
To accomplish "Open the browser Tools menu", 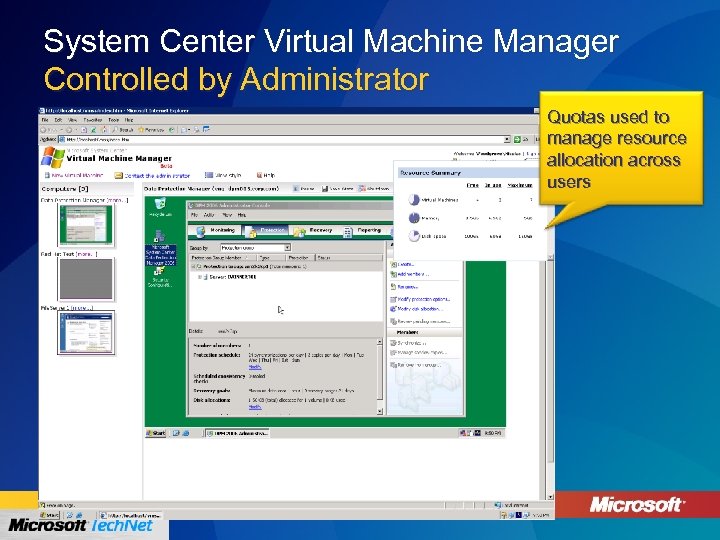I will 113,120.
